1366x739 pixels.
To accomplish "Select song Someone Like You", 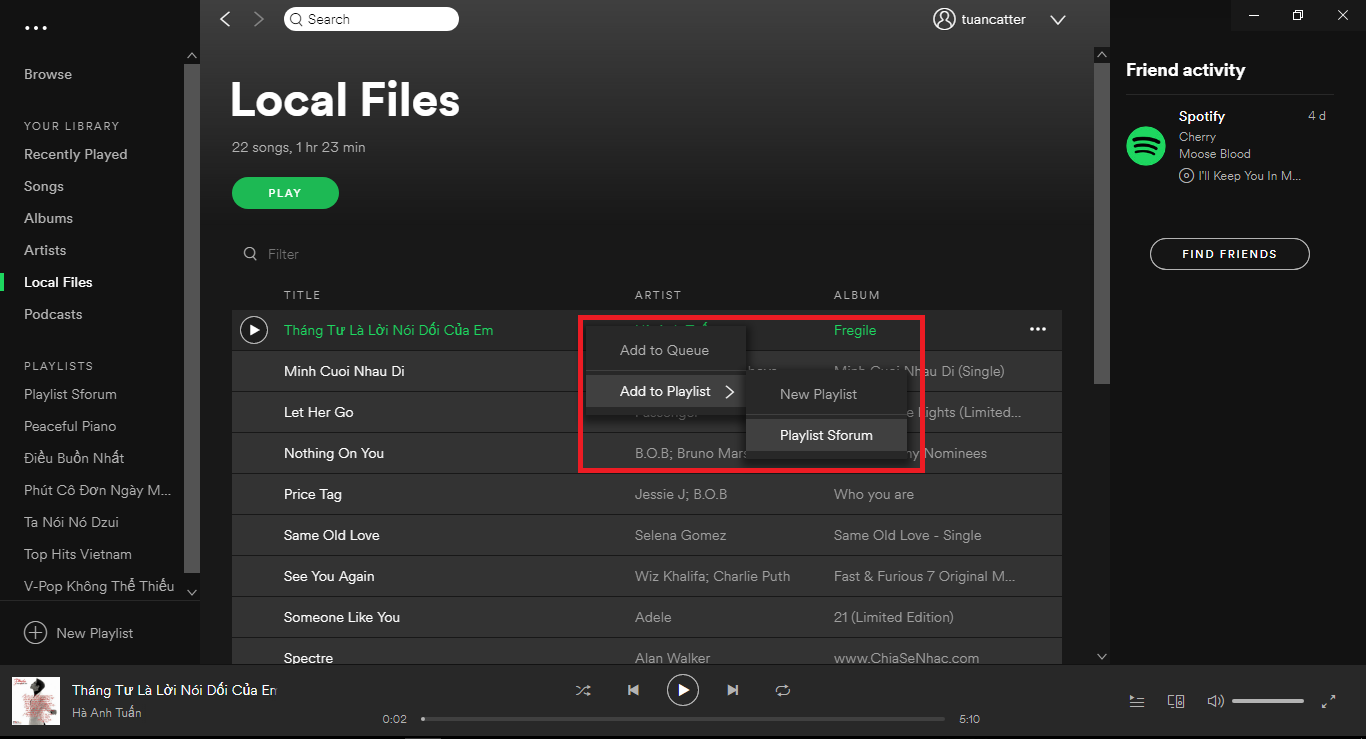I will (342, 617).
